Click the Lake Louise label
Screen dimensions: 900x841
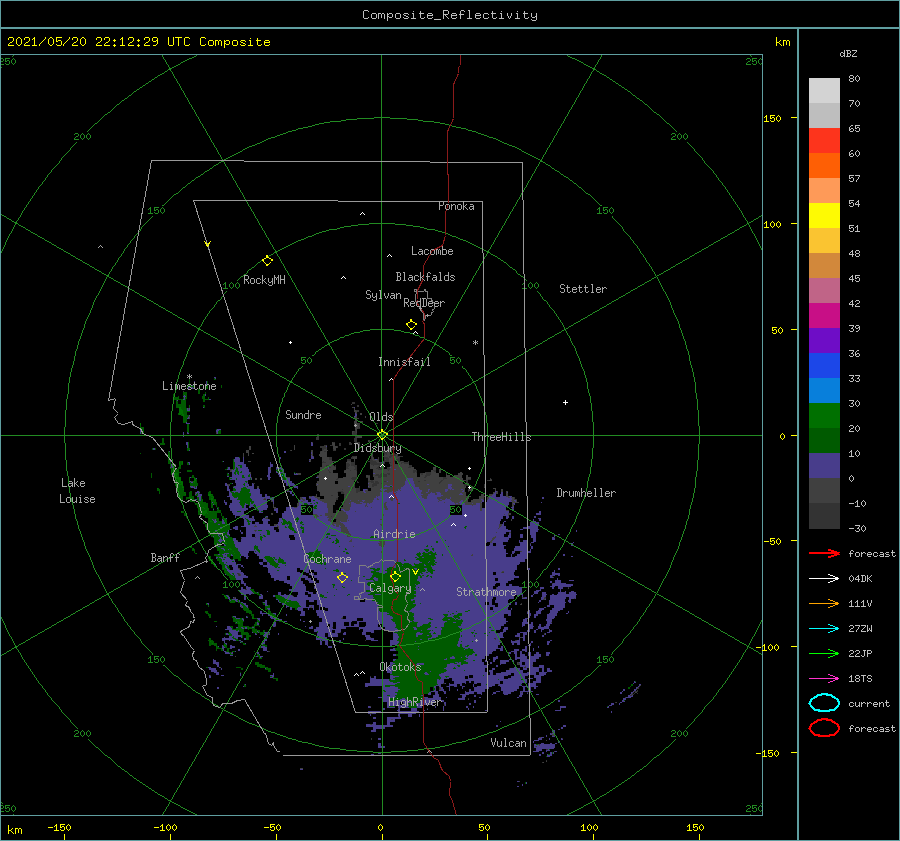77,491
